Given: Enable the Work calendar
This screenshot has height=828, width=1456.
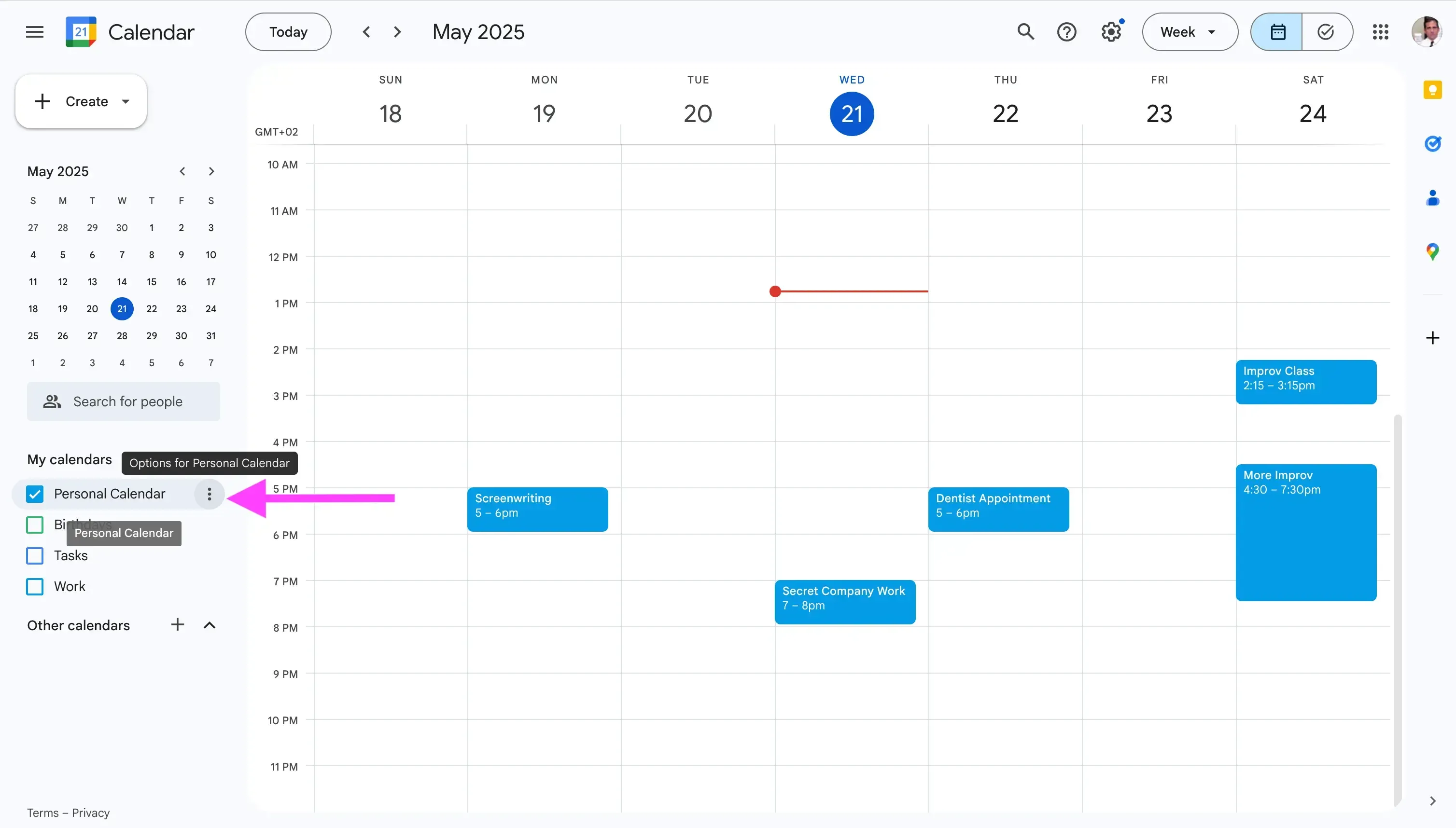Looking at the screenshot, I should [34, 586].
